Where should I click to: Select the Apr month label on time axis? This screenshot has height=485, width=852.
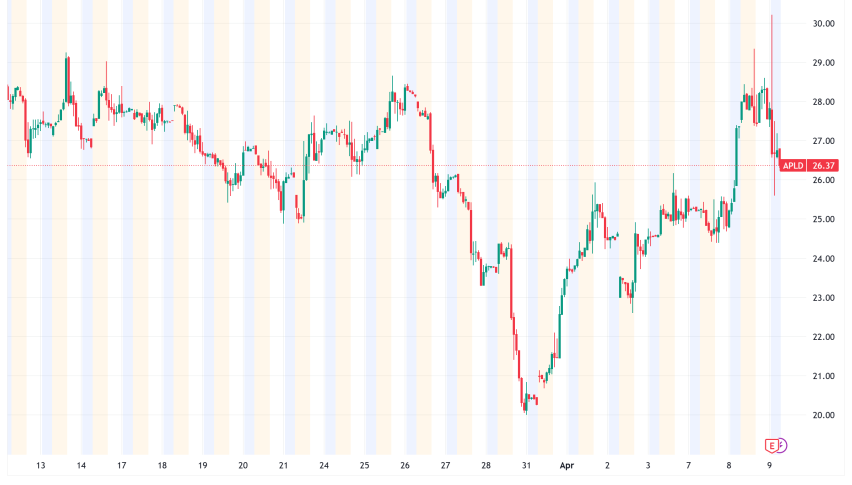(567, 466)
